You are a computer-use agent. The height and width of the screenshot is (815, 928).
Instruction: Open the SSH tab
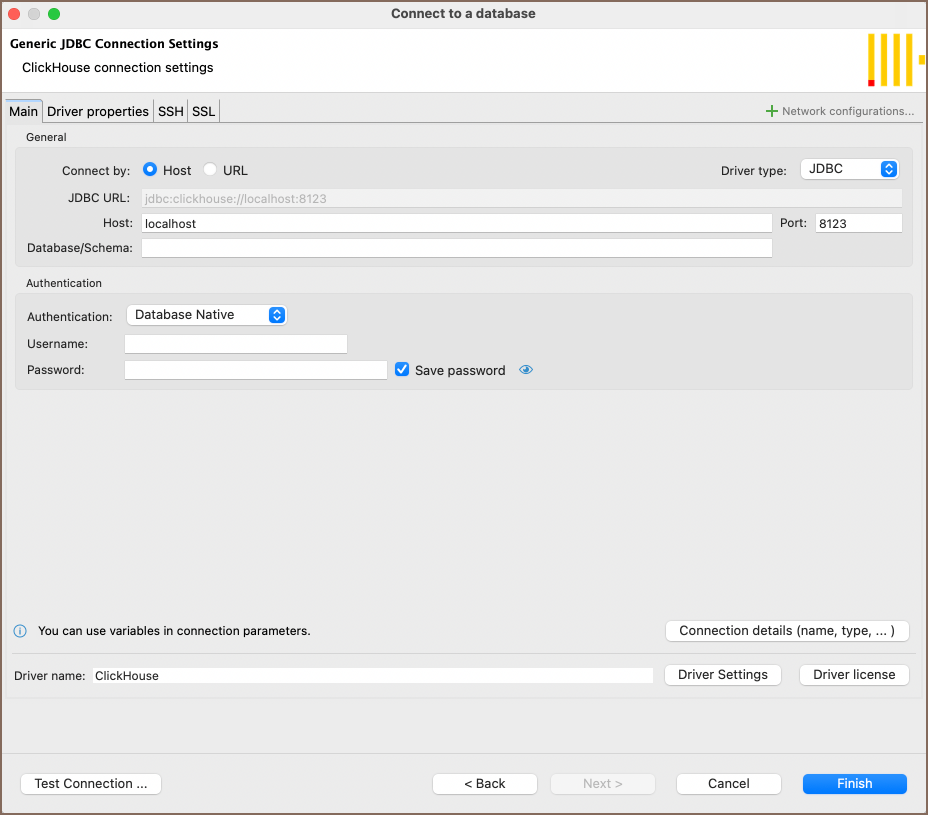coord(171,111)
